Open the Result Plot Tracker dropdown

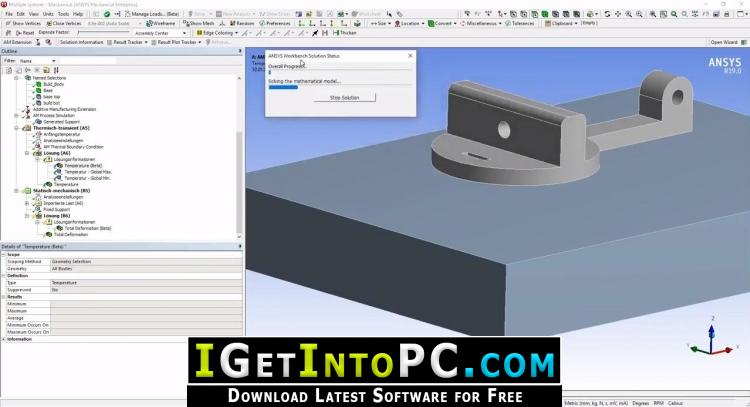[176, 42]
